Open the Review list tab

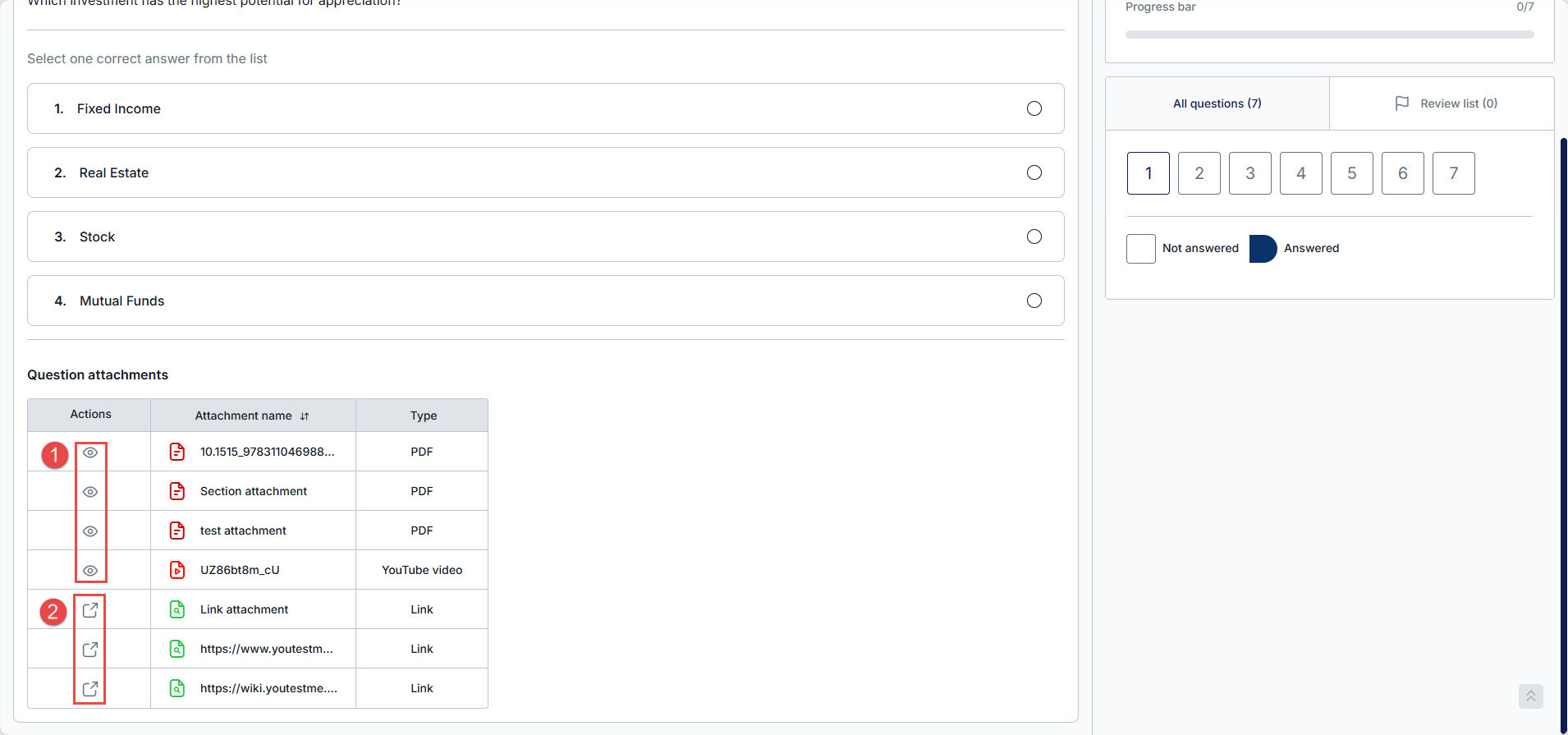pyautogui.click(x=1445, y=103)
